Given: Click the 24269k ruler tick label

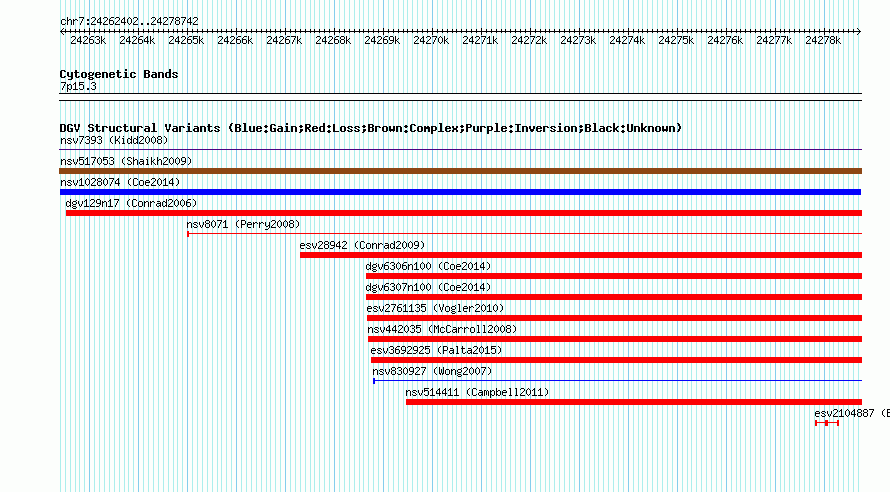Looking at the screenshot, I should (x=382, y=40).
